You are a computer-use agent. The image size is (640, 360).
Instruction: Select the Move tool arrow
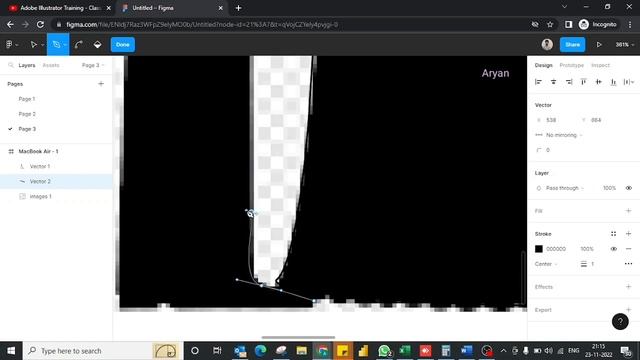(x=33, y=44)
